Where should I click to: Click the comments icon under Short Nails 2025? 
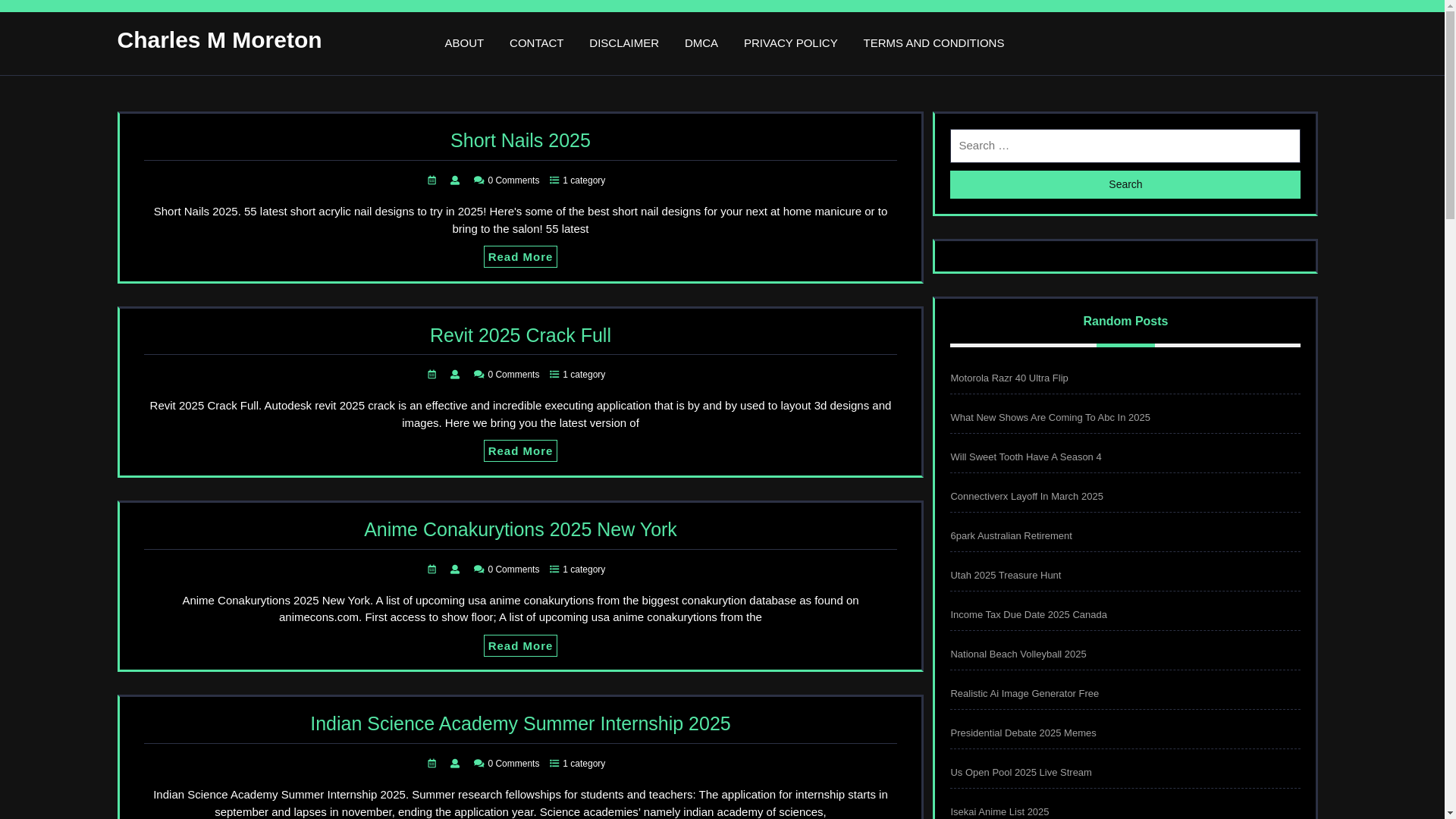tap(479, 180)
